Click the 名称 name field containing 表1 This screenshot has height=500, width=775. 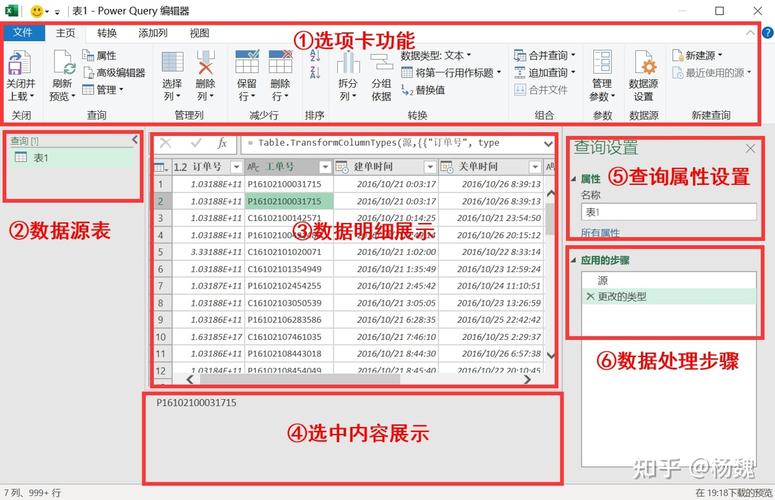[669, 212]
